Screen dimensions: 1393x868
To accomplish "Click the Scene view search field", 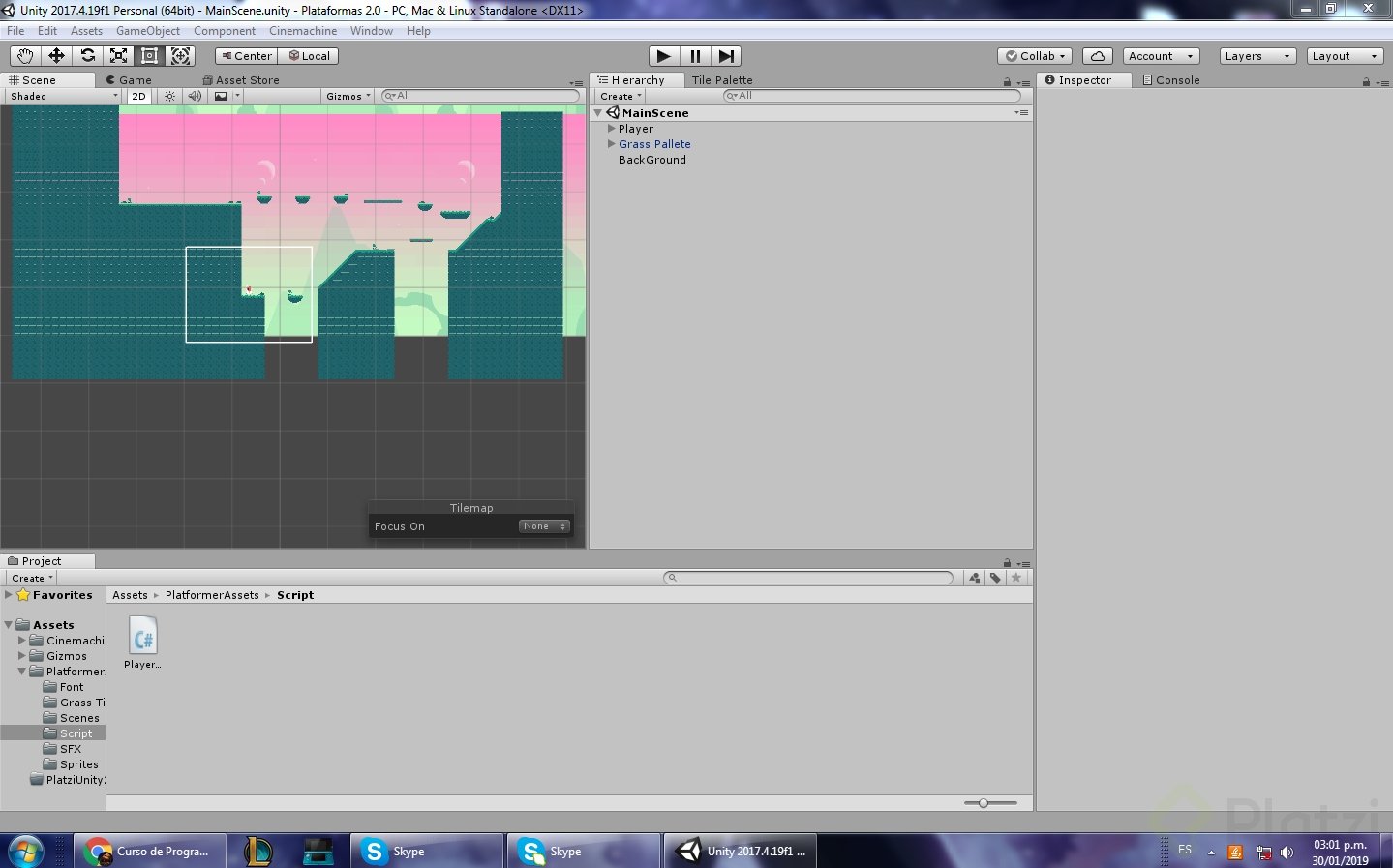I will tap(480, 96).
